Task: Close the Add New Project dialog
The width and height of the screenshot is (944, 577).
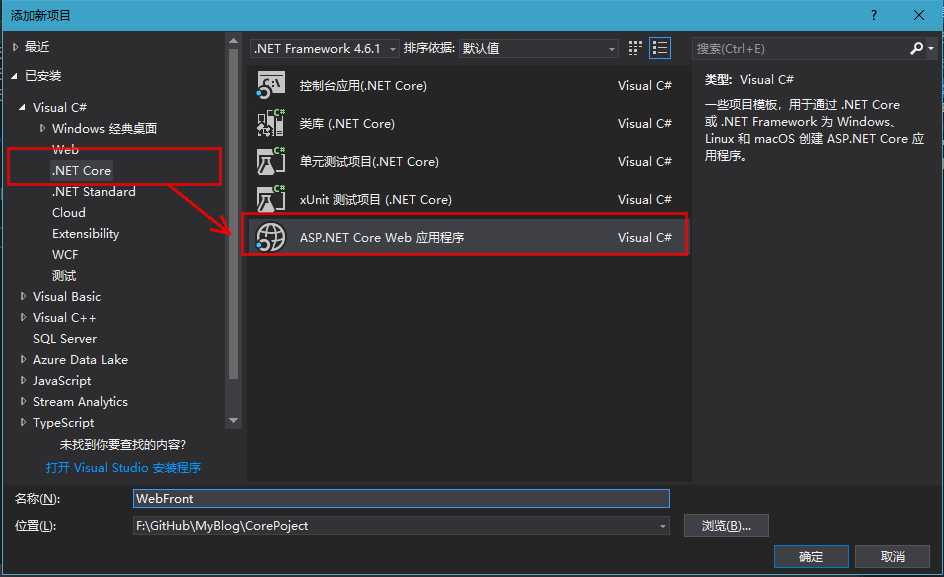Action: tap(919, 15)
